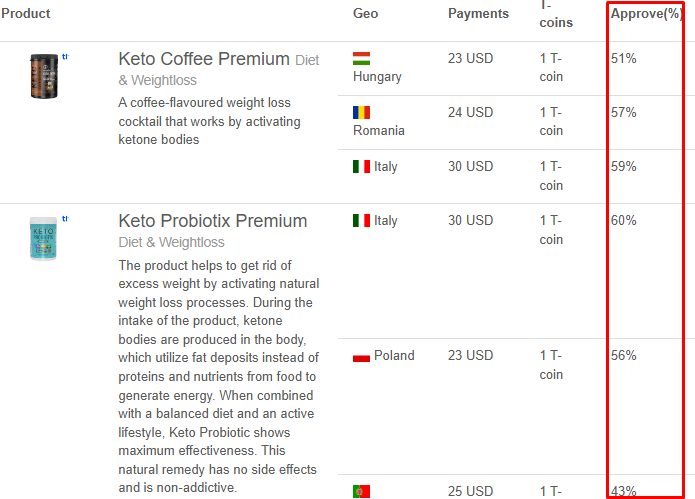
Task: Click the small blue badge beside Keto Coffee image
Action: 65,57
